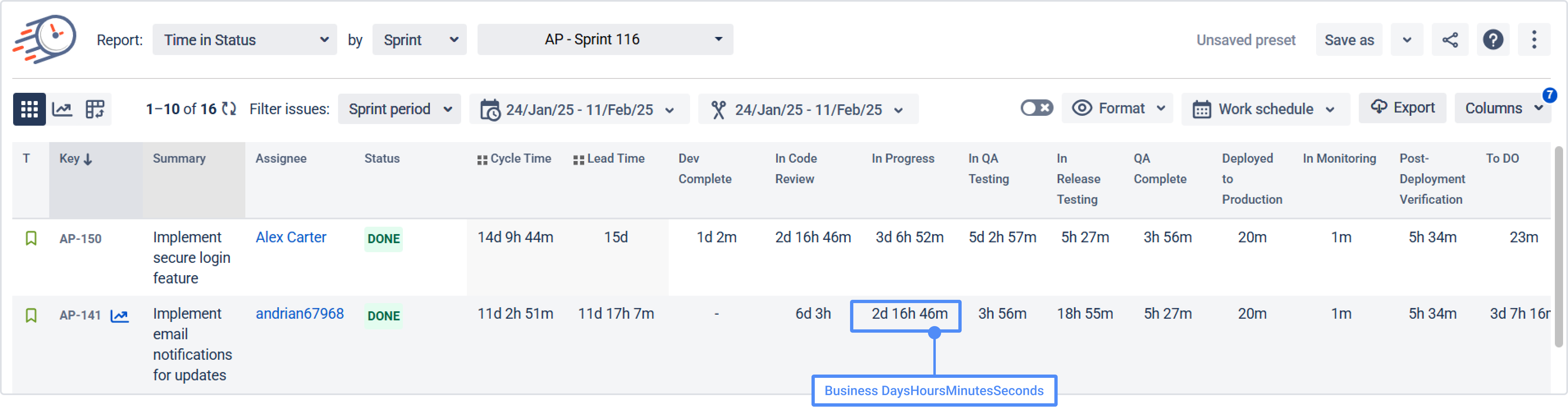Image resolution: width=1568 pixels, height=407 pixels.
Task: Click the Save as button
Action: [x=1349, y=40]
